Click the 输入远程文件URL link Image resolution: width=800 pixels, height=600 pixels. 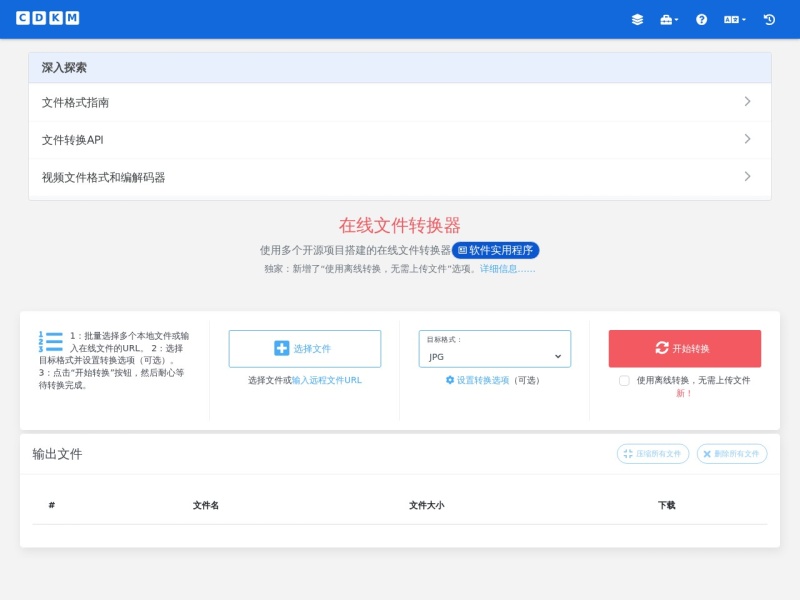point(327,380)
